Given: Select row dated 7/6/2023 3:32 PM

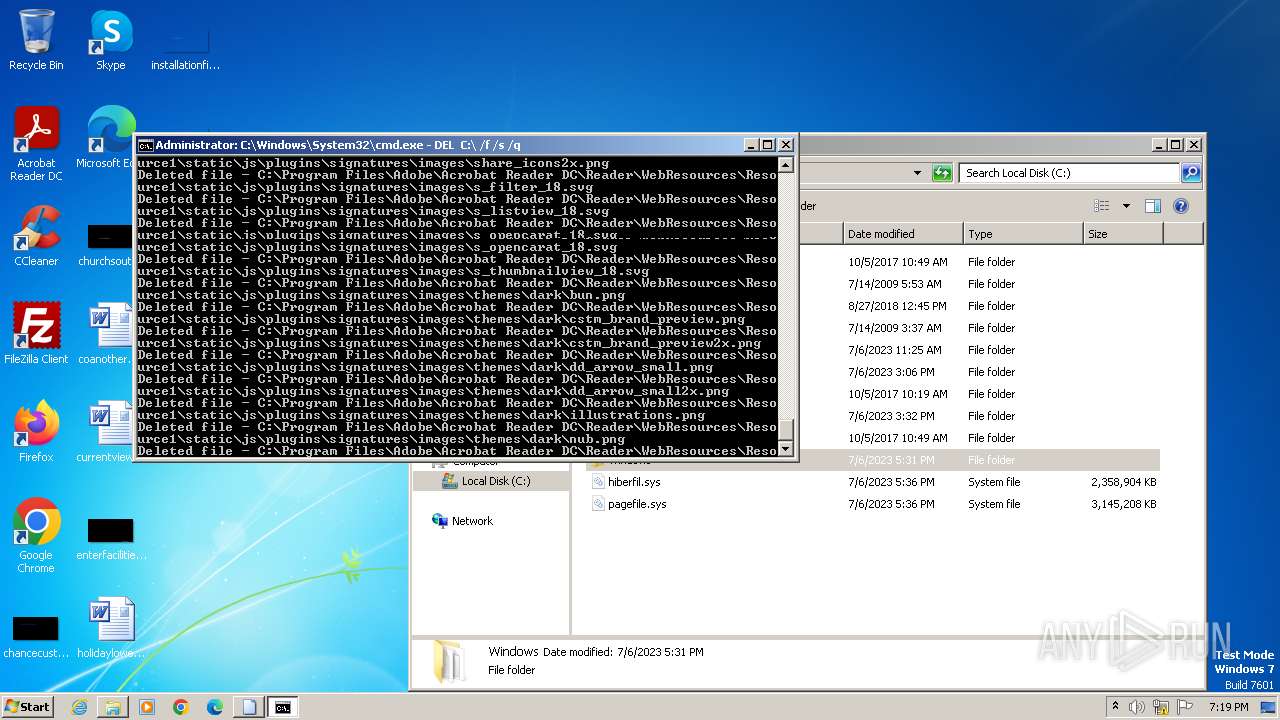Looking at the screenshot, I should tap(978, 416).
